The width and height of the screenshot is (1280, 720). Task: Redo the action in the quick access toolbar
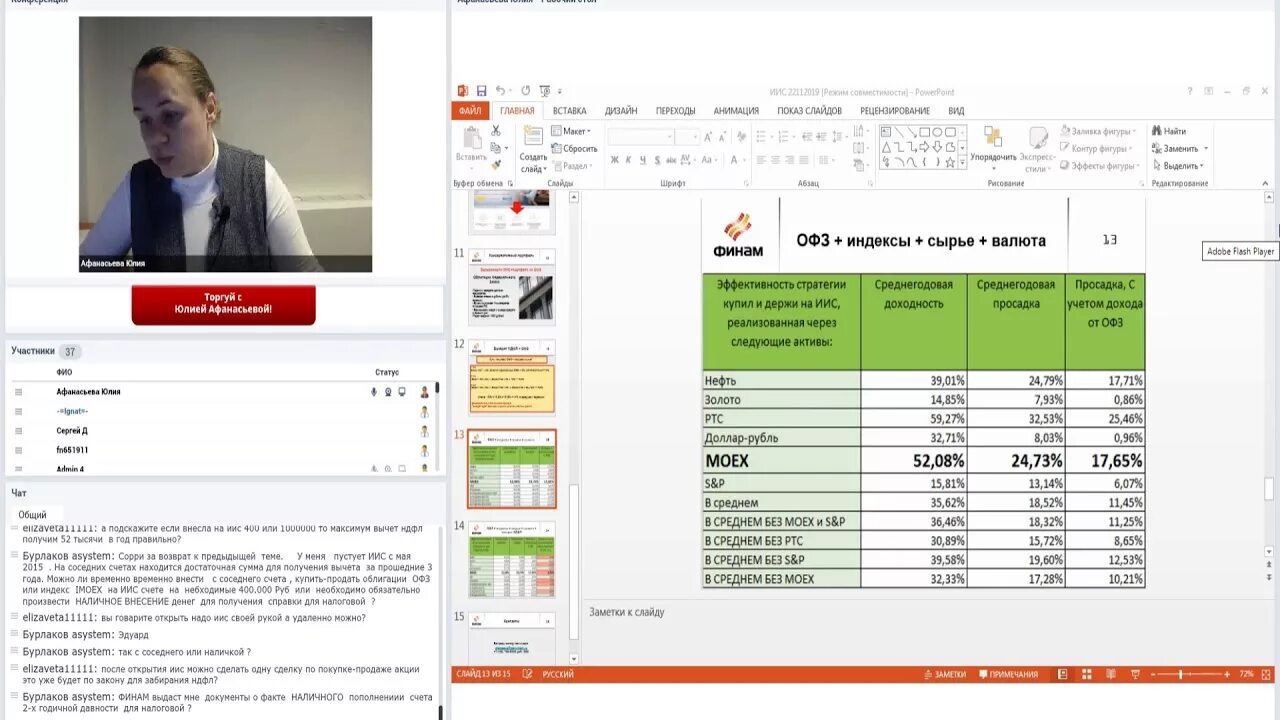tap(526, 91)
